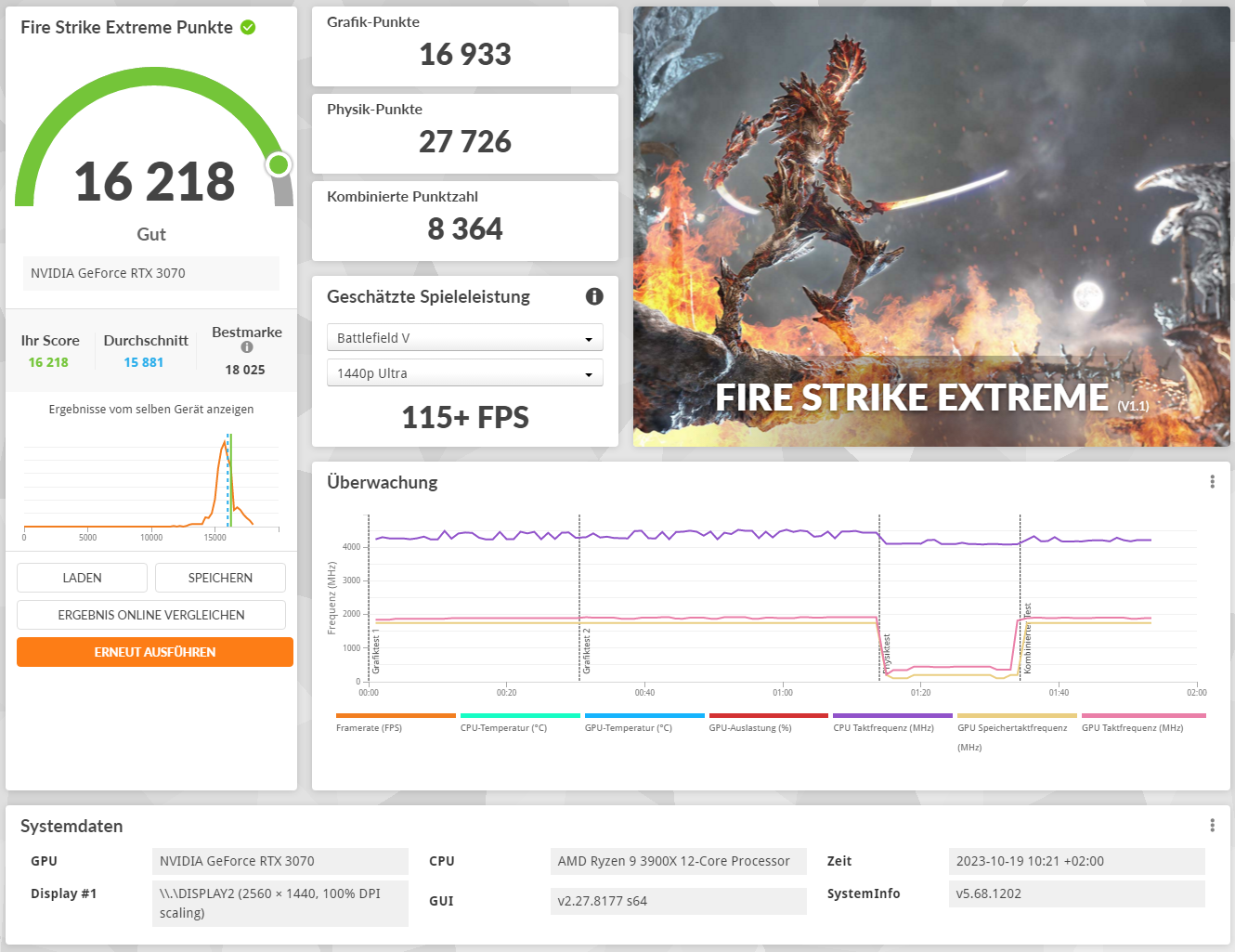Click the large 16 218 score in the gauge
Screen dimensions: 1235x952
pyautogui.click(x=154, y=181)
